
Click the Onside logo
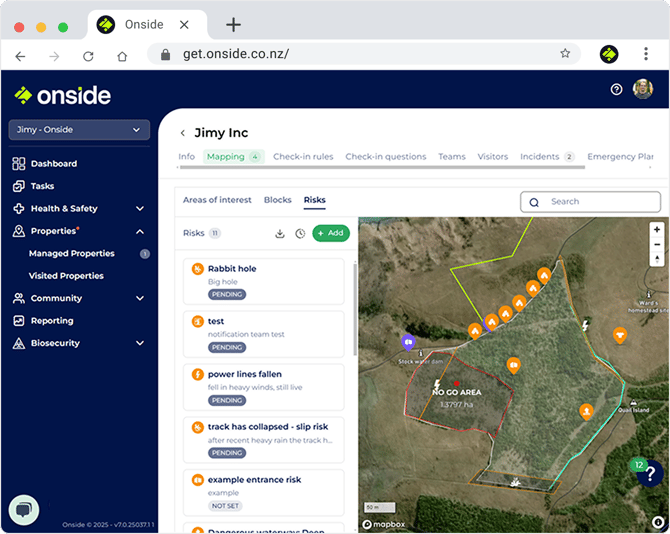(63, 95)
